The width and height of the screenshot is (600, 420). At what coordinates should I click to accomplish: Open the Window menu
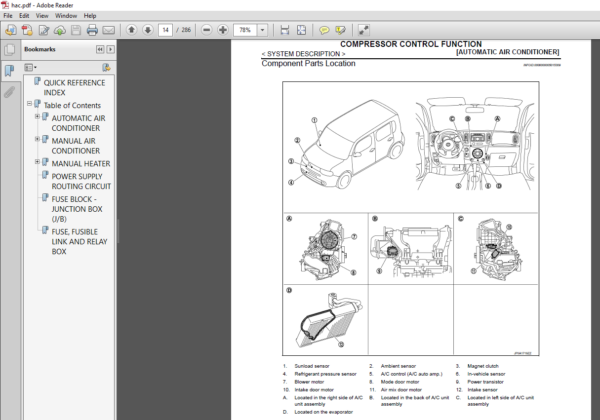pos(66,16)
